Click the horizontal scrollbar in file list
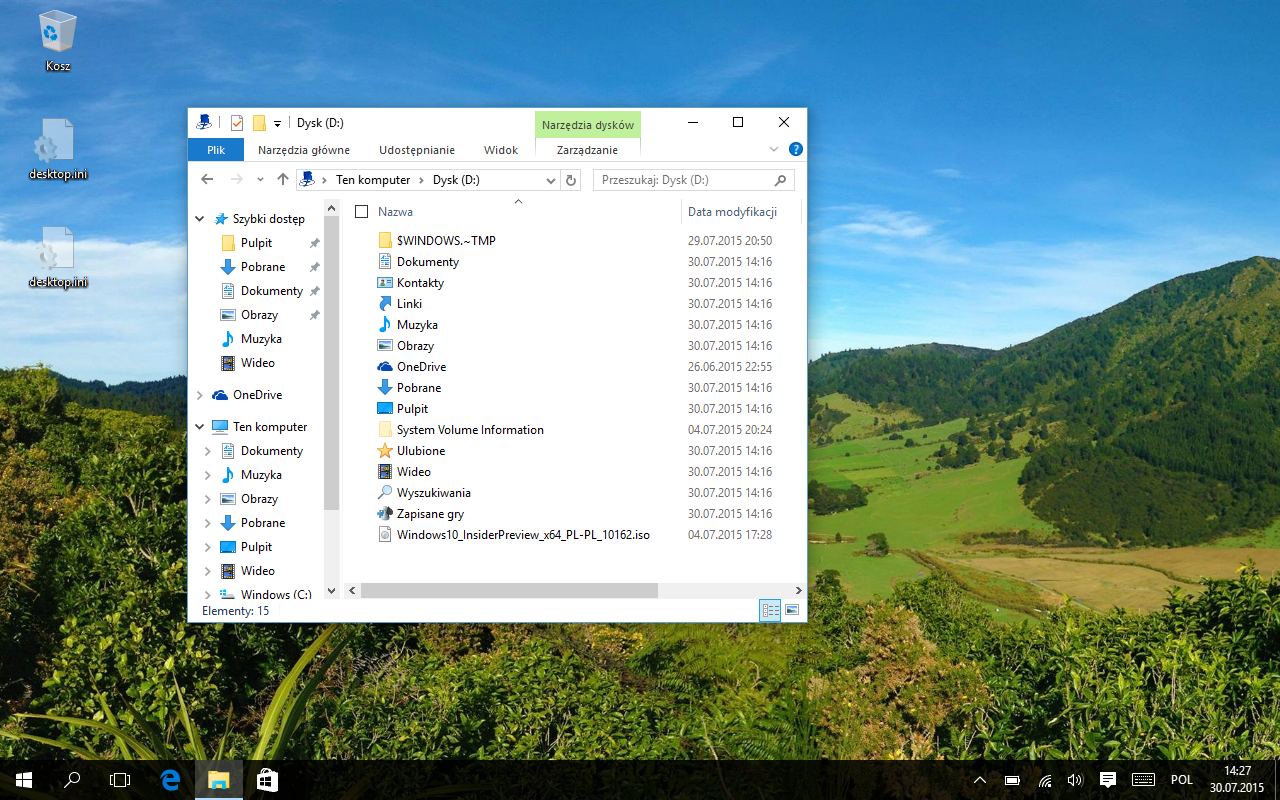This screenshot has height=800, width=1280. pos(508,591)
